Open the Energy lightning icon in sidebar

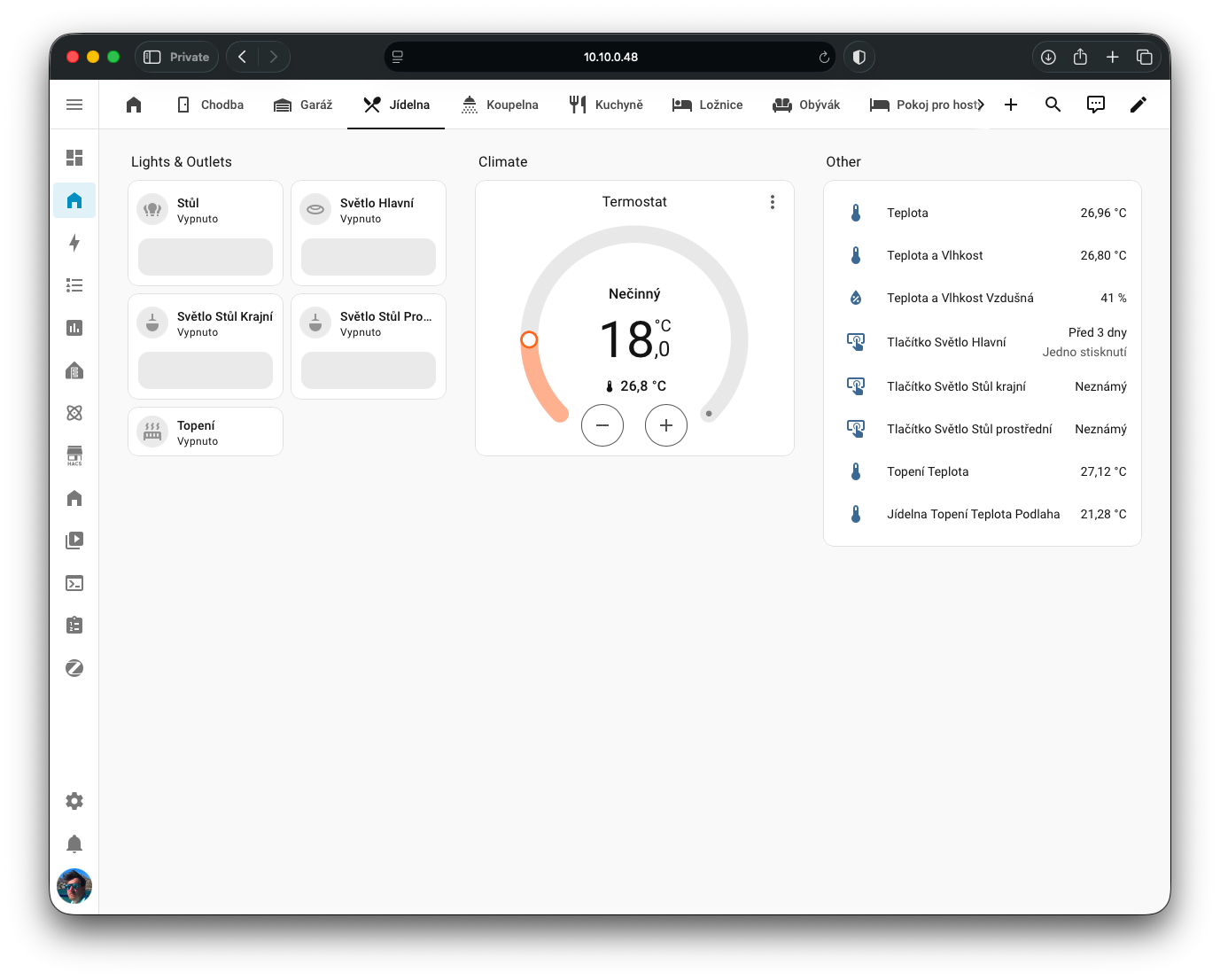coord(74,243)
